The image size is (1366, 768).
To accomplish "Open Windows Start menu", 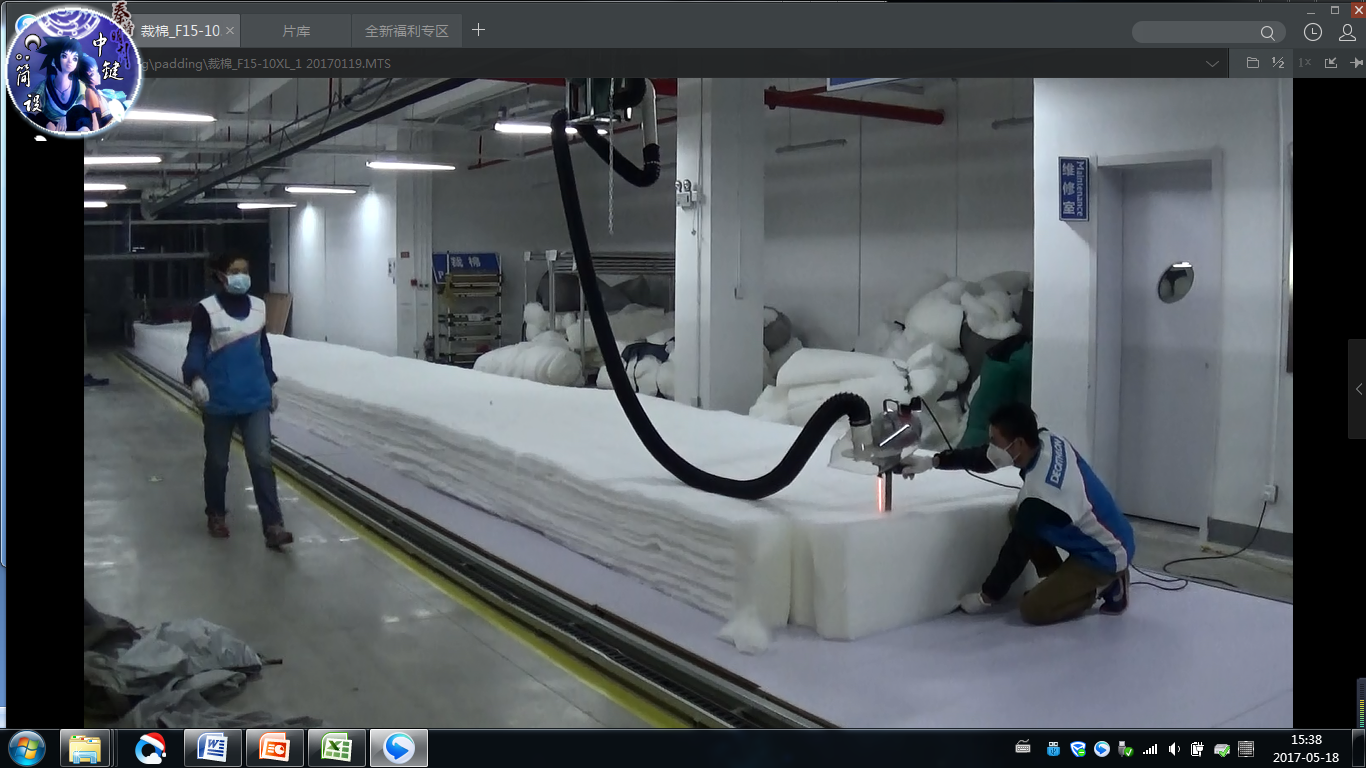I will 26,748.
